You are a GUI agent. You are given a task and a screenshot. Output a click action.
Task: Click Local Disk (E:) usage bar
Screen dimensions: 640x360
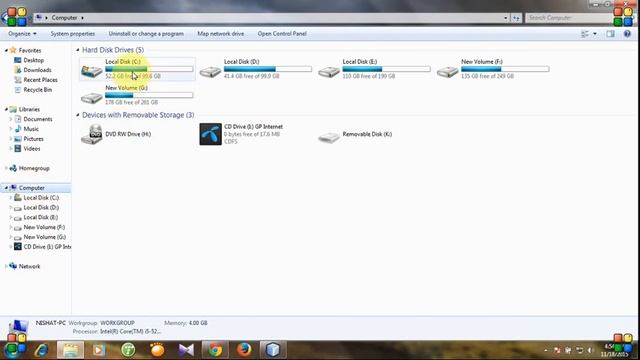(x=386, y=69)
